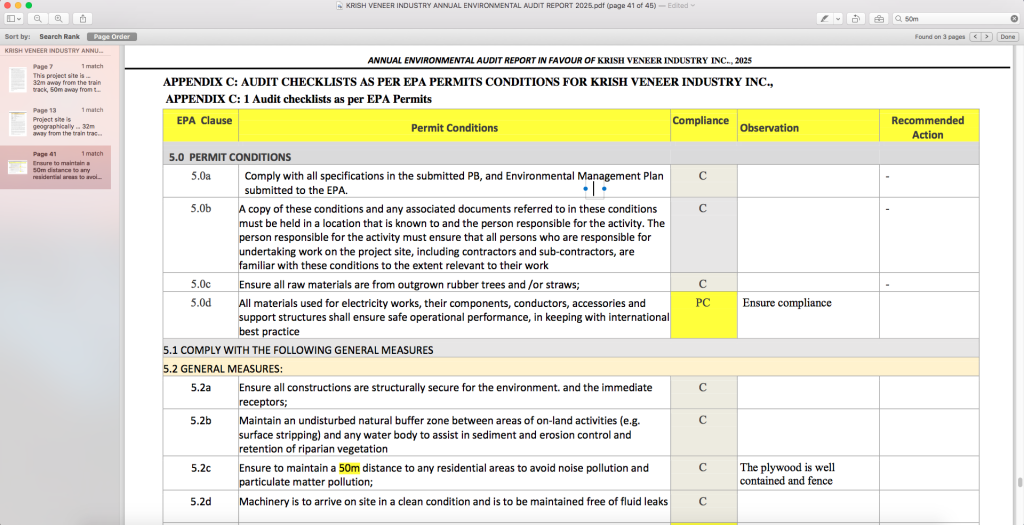Go to next search result
This screenshot has height=525, width=1024.
click(x=987, y=37)
